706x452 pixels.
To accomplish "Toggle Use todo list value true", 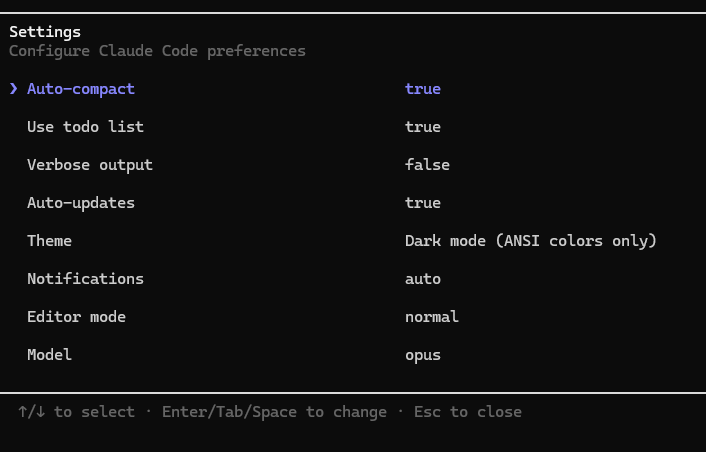I will point(423,127).
